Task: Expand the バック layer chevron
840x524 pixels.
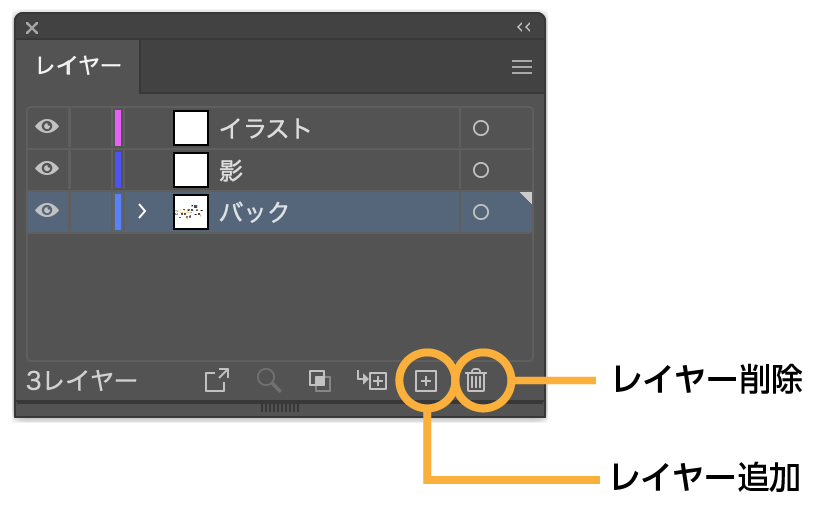Action: (142, 211)
